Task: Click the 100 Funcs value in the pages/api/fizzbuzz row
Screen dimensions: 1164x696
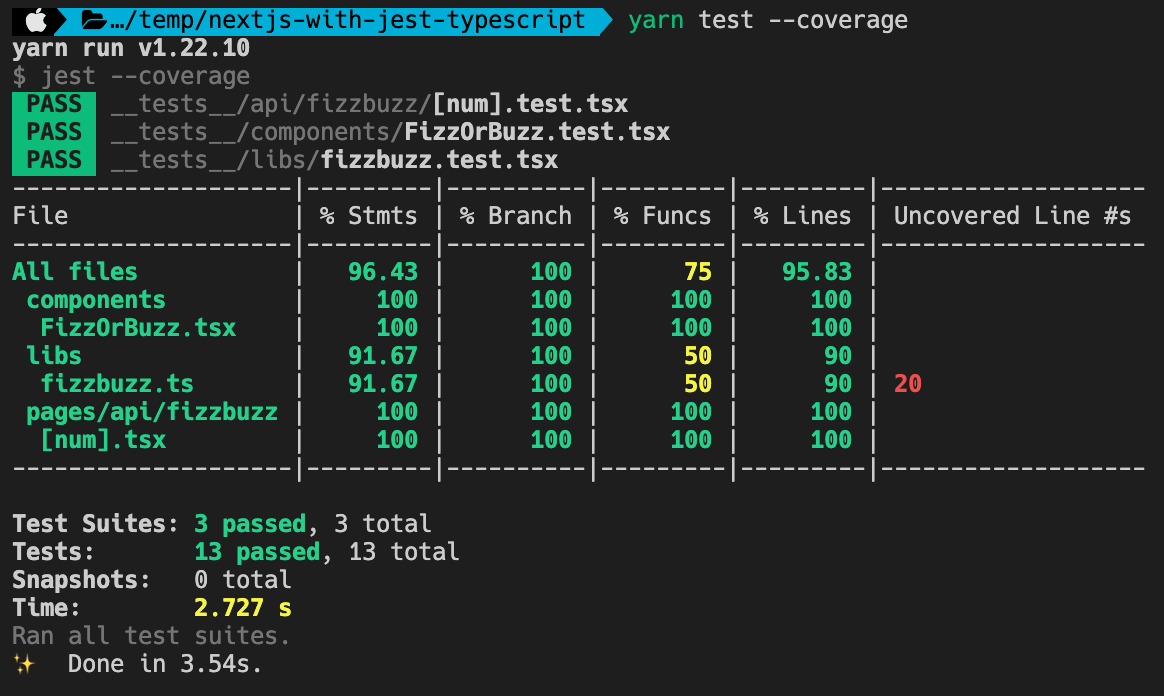Action: pyautogui.click(x=691, y=412)
